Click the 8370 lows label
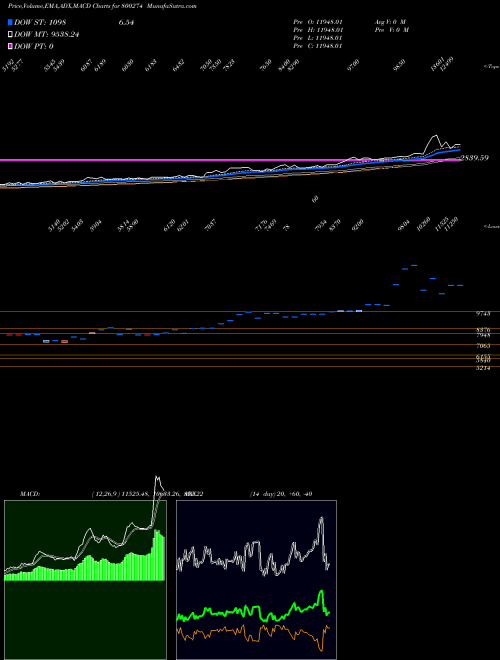The height and width of the screenshot is (660, 500). click(335, 225)
